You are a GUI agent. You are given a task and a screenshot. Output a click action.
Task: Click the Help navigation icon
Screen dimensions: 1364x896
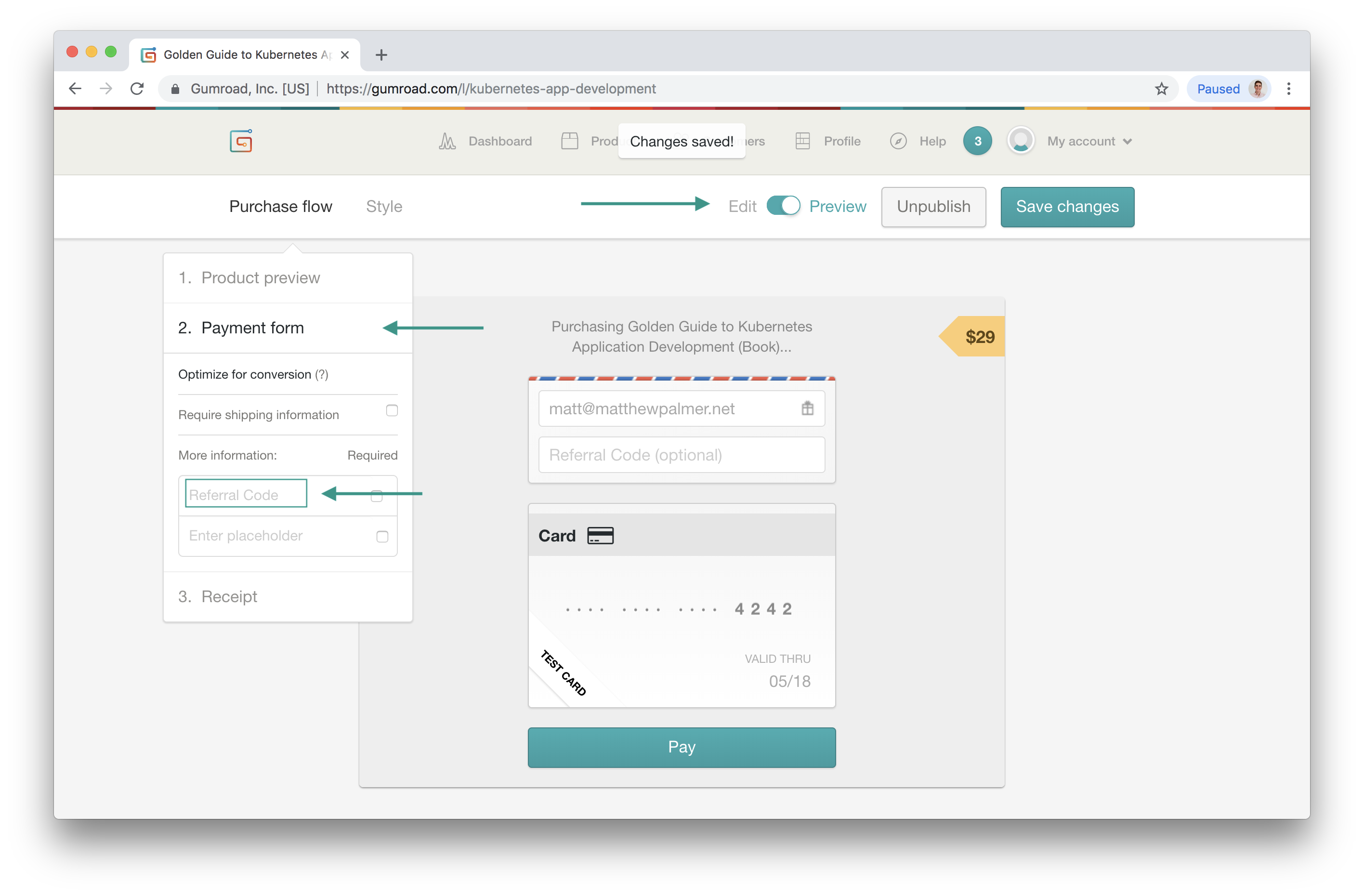[x=897, y=141]
